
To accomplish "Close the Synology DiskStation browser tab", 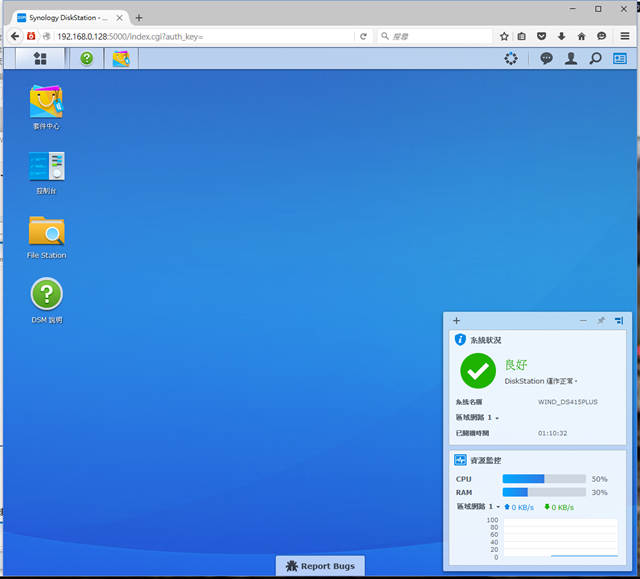I will click(119, 18).
